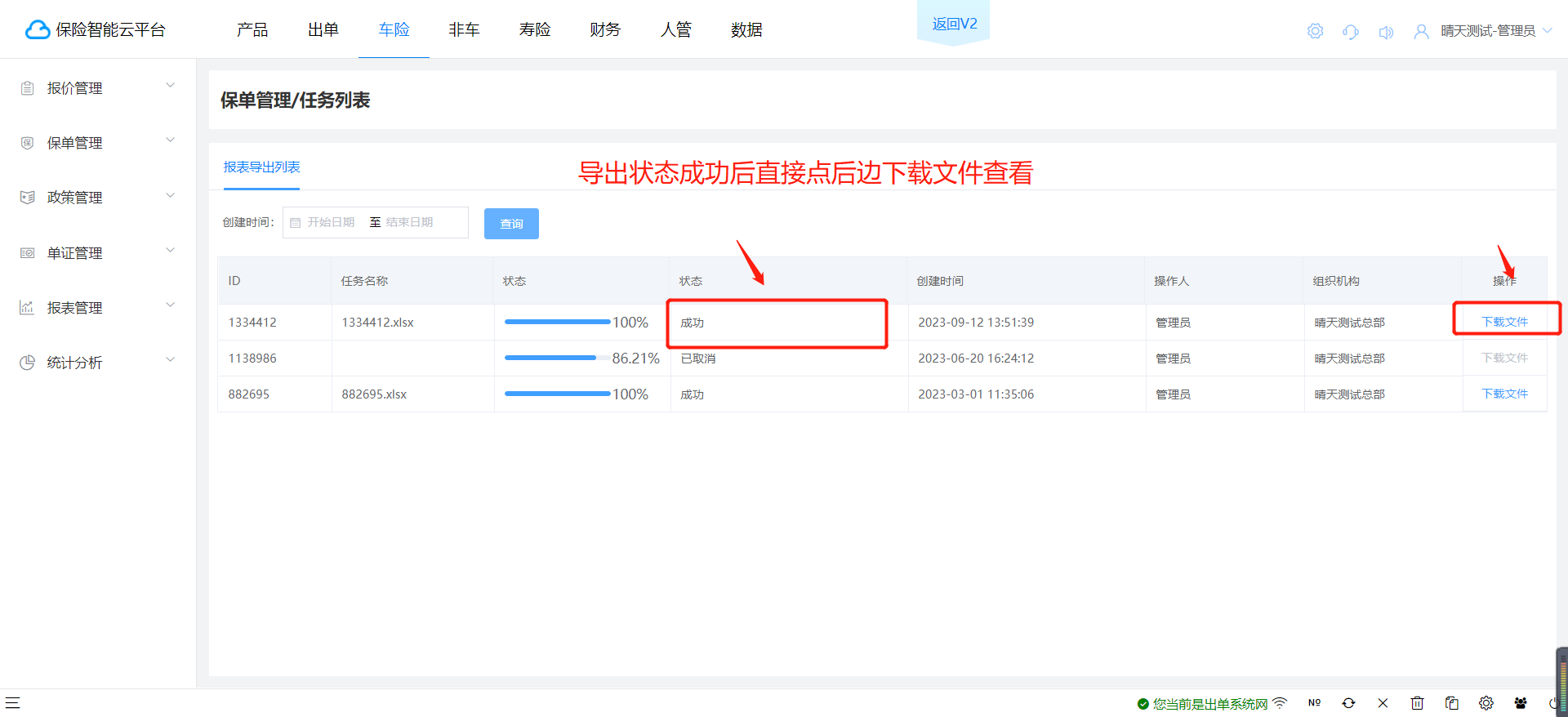Open the settings gear icon in header

tap(1315, 31)
